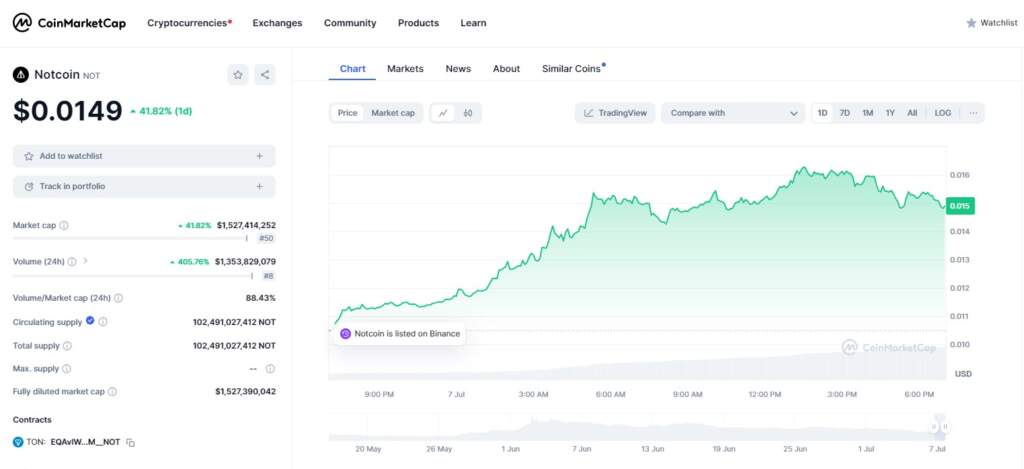Click the TON contract address EQAvlW...M__NOT
Viewport: 1024px width, 469px height.
tap(85, 442)
